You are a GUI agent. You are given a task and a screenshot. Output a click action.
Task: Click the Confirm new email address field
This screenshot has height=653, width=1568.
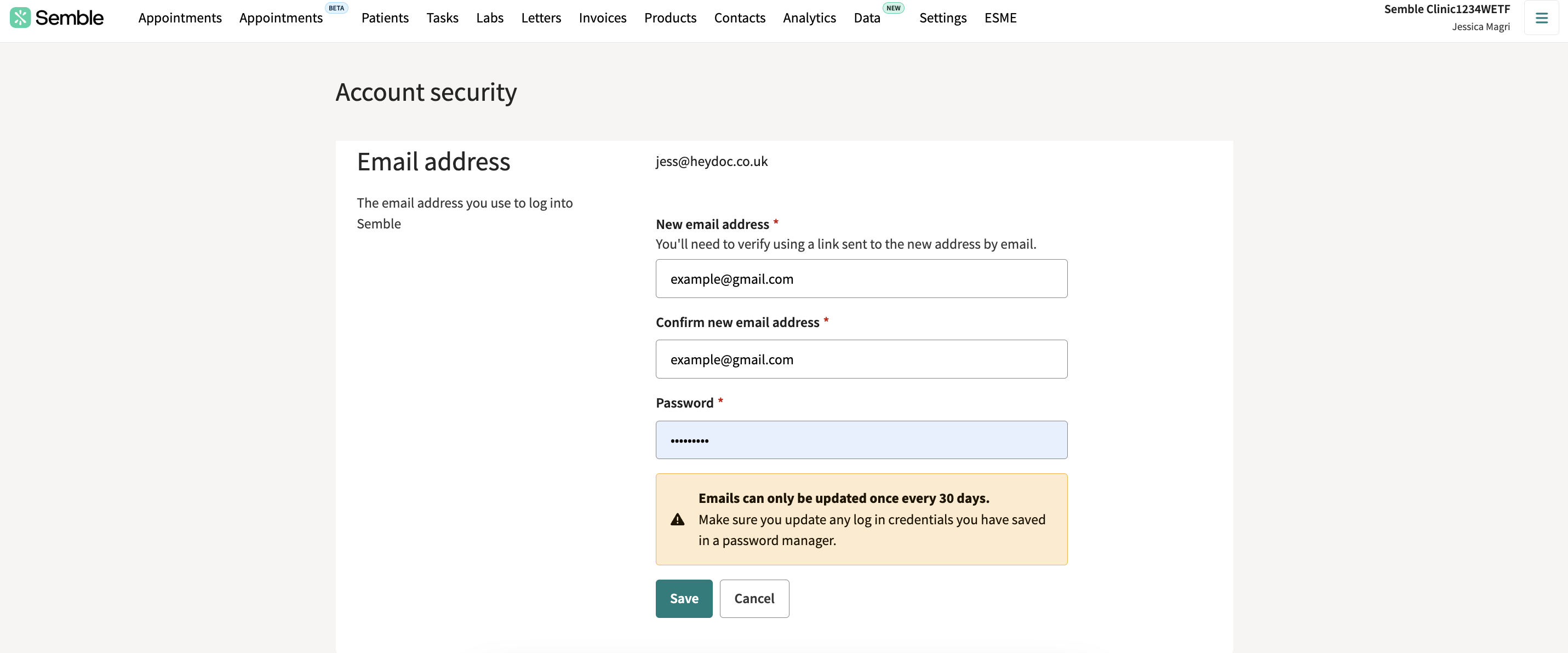point(861,359)
